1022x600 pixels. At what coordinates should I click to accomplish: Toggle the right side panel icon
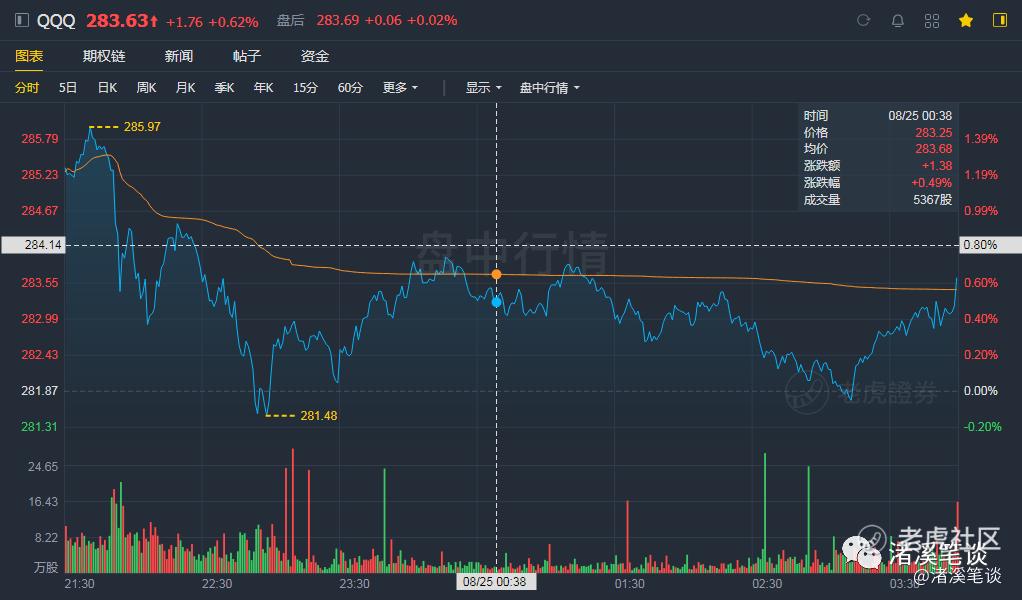(1000, 20)
